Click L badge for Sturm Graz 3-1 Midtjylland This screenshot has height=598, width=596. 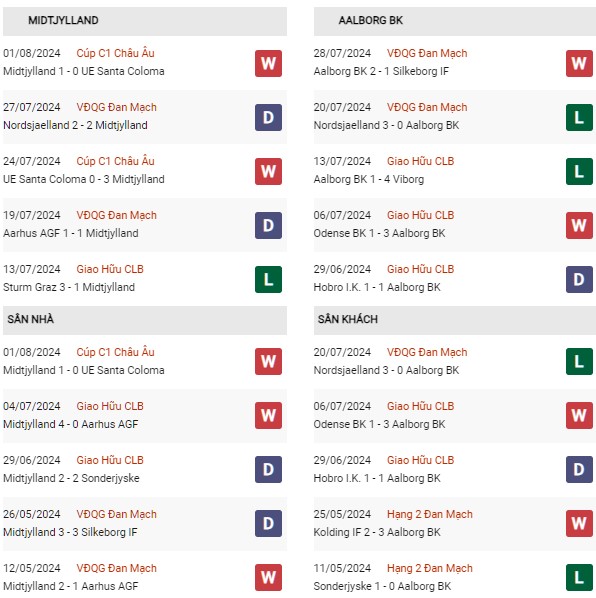click(x=268, y=280)
